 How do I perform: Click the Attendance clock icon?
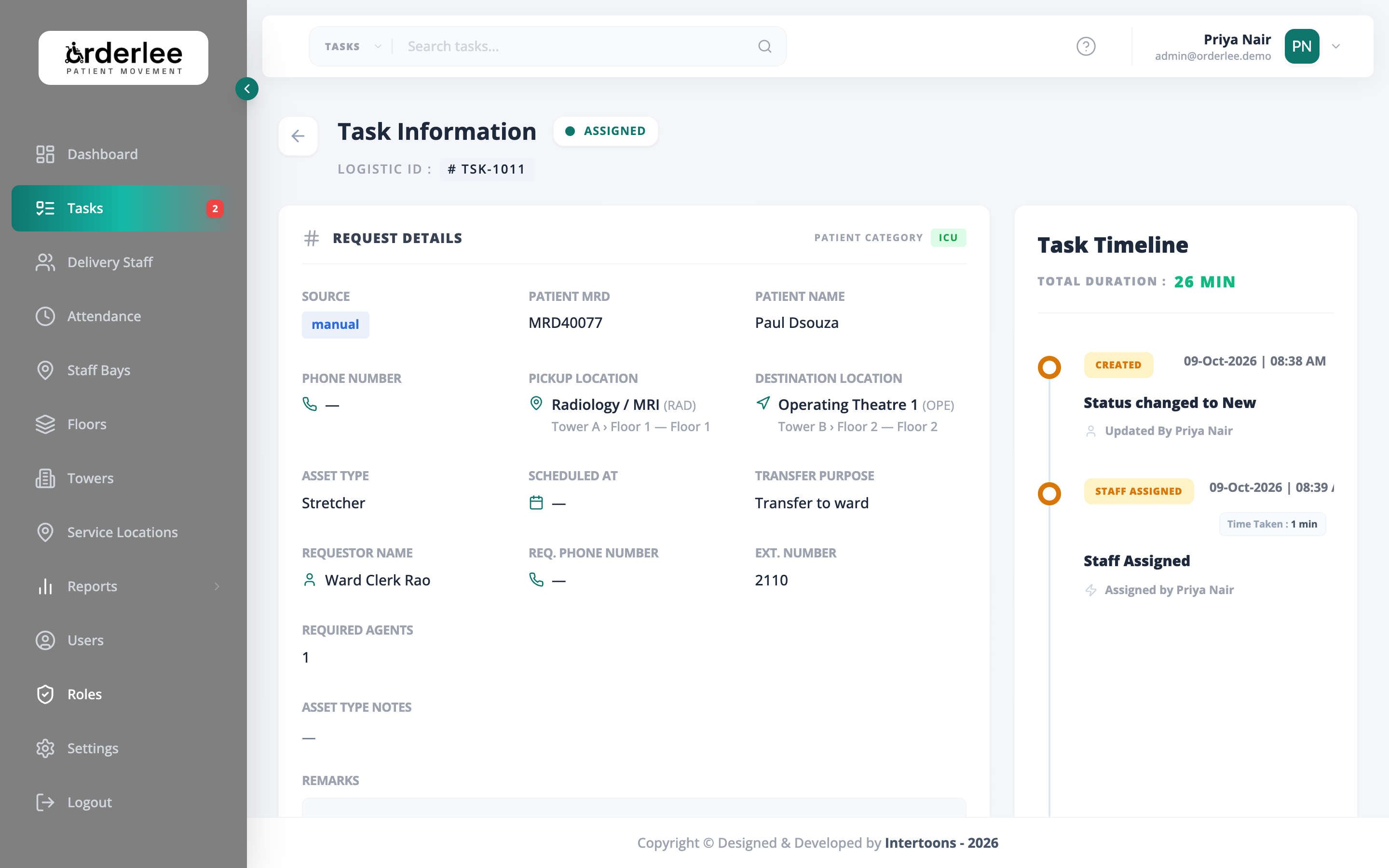click(x=45, y=316)
